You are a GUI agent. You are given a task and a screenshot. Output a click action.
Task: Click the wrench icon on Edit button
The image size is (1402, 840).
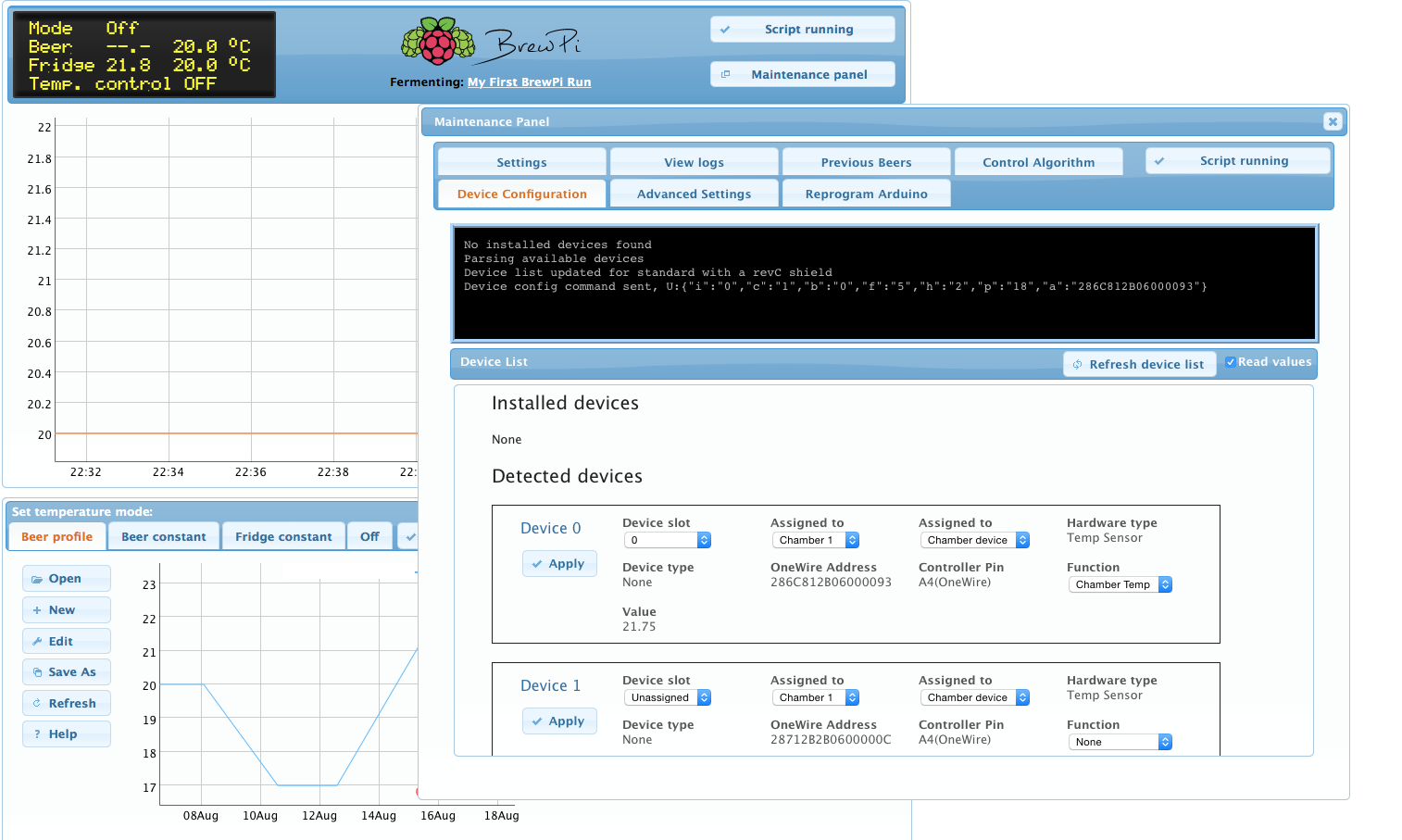[37, 641]
